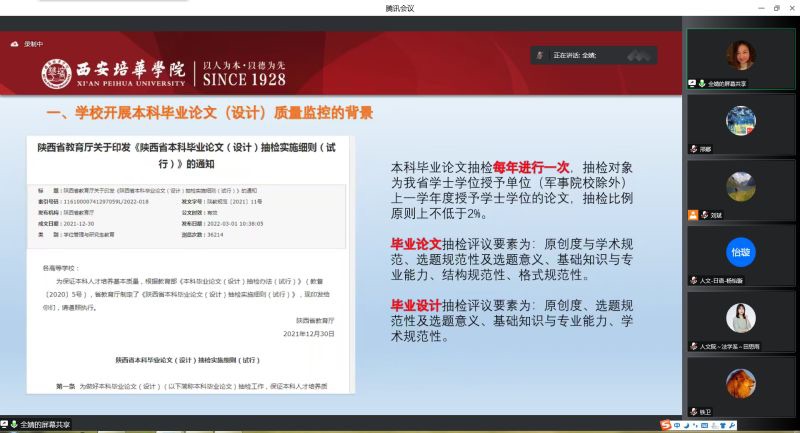Viewport: 800px width, 433px height.
Task: Select 铁卫's lion avatar tile
Action: (740, 383)
